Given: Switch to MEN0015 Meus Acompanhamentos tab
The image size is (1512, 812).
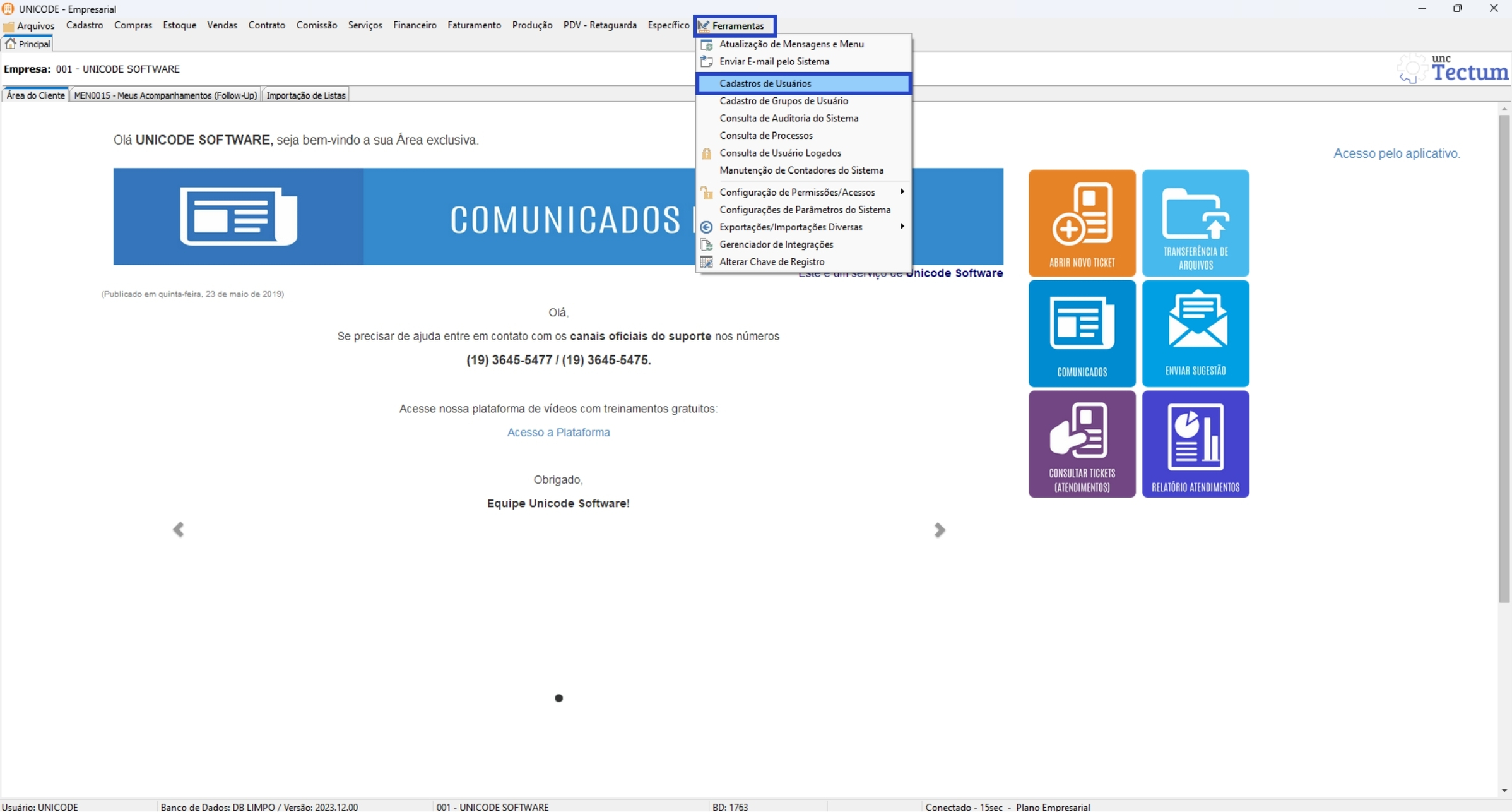Looking at the screenshot, I should [x=165, y=95].
